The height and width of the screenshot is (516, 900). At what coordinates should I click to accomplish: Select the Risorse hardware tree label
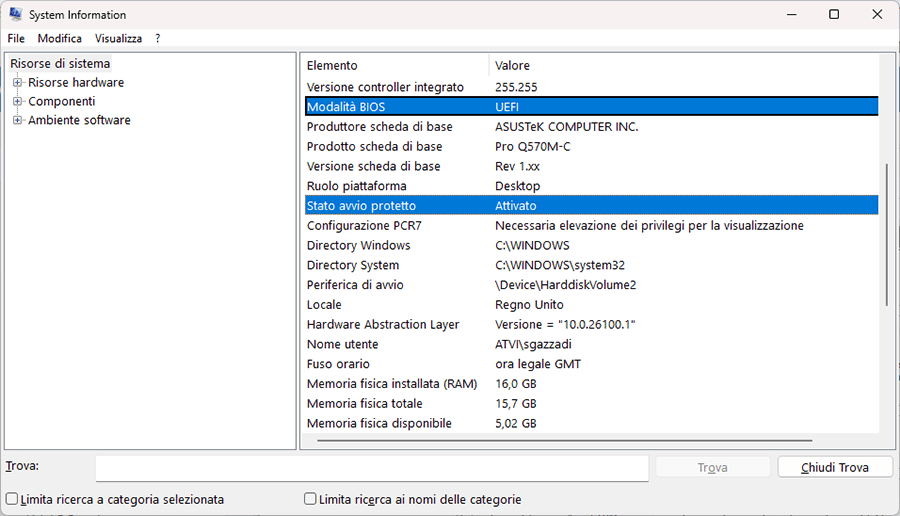pyautogui.click(x=76, y=83)
